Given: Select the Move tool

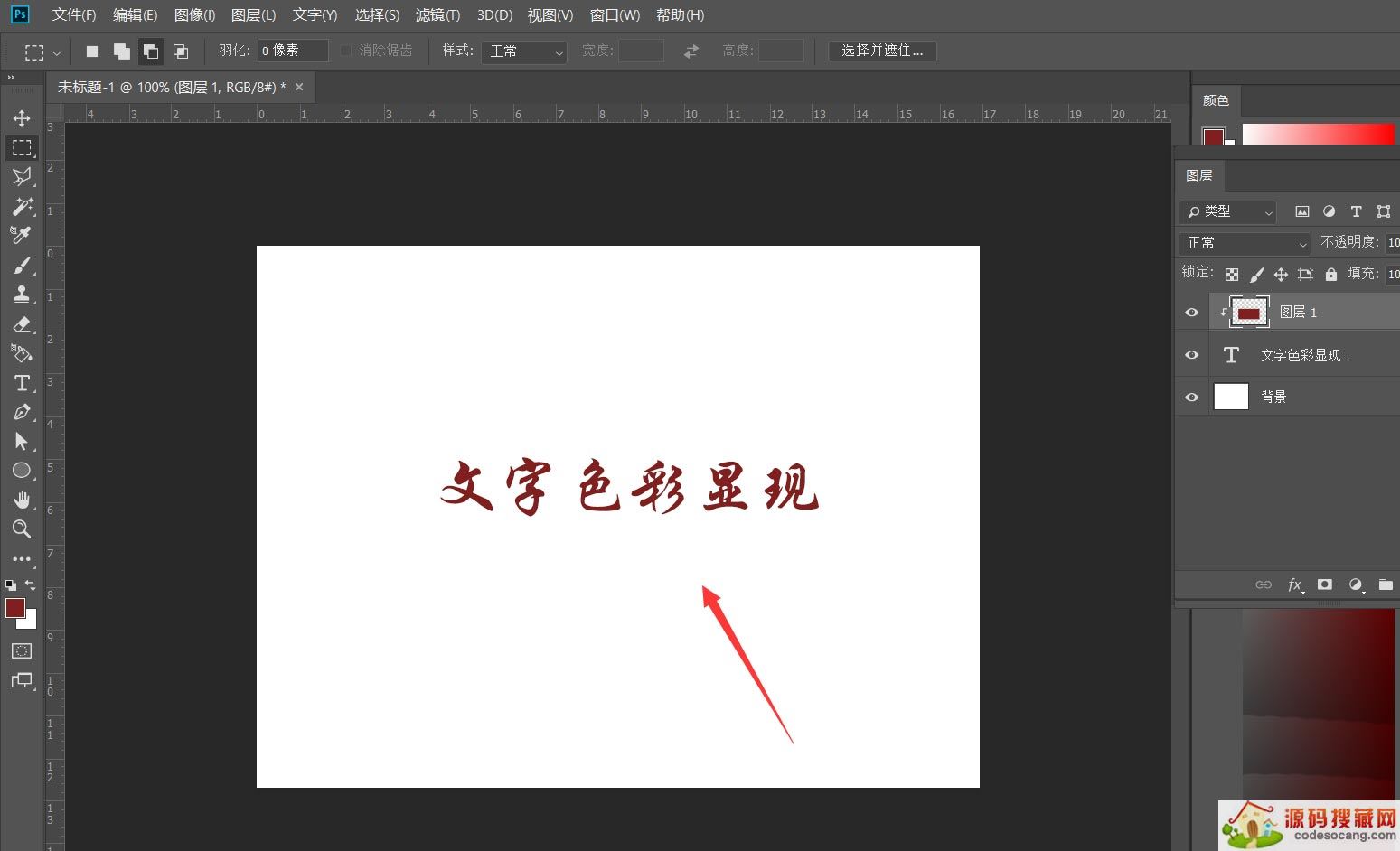Looking at the screenshot, I should pos(22,117).
